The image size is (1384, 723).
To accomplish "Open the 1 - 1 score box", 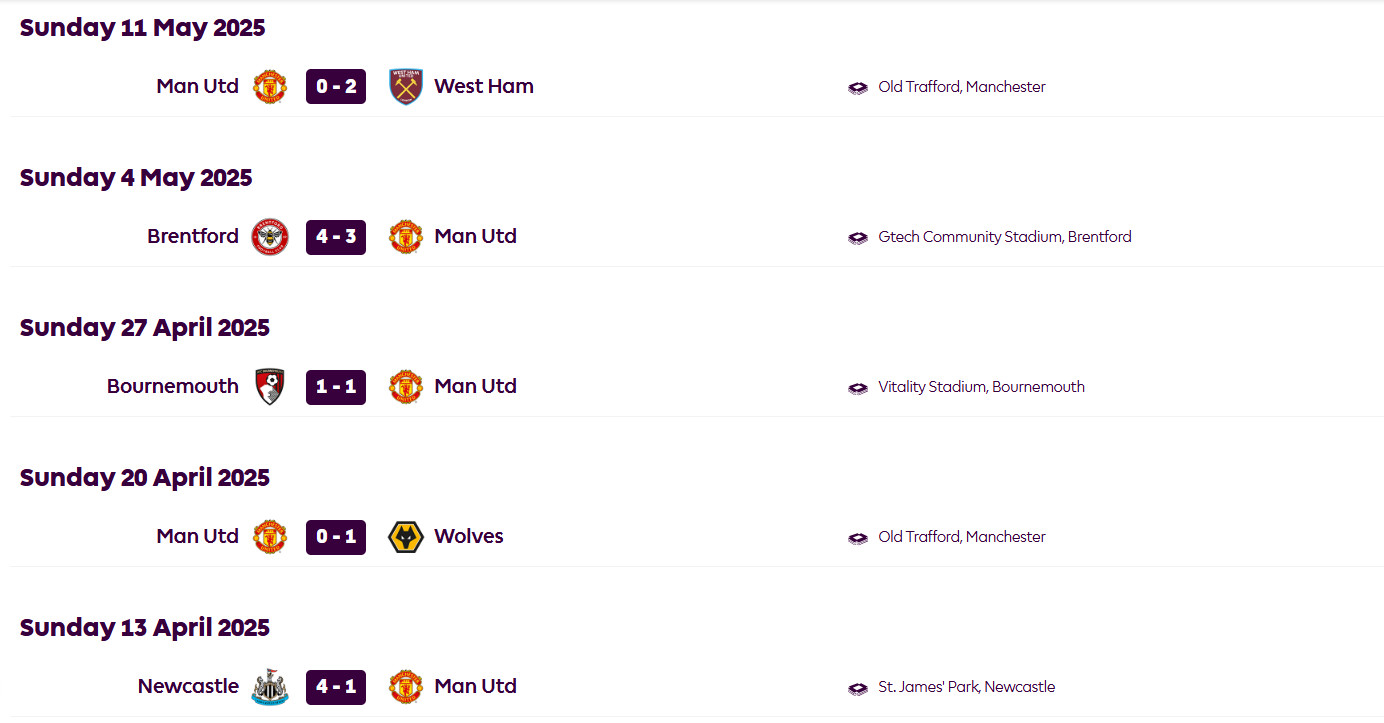I will 336,387.
